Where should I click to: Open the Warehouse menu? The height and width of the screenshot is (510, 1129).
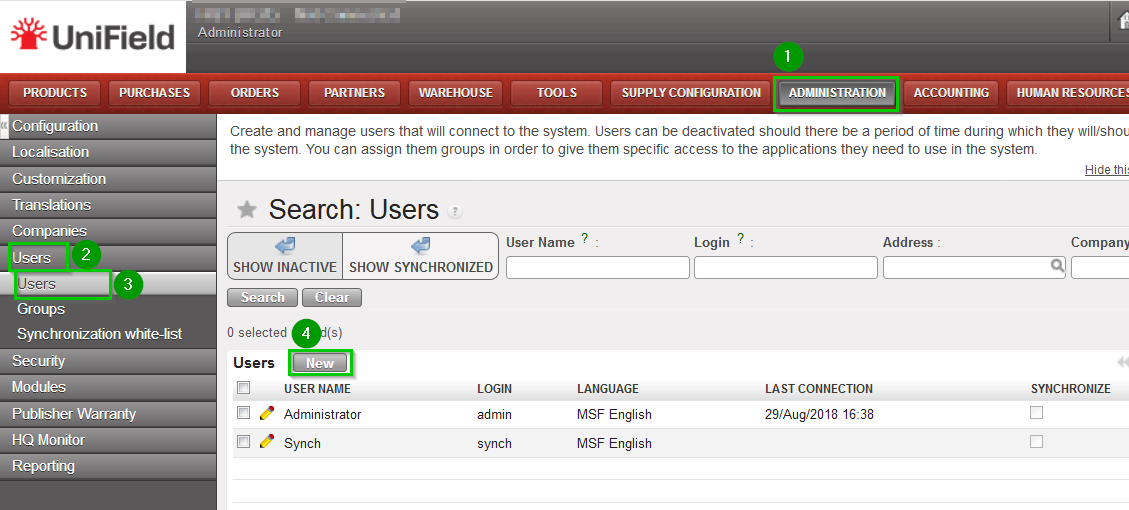coord(455,93)
